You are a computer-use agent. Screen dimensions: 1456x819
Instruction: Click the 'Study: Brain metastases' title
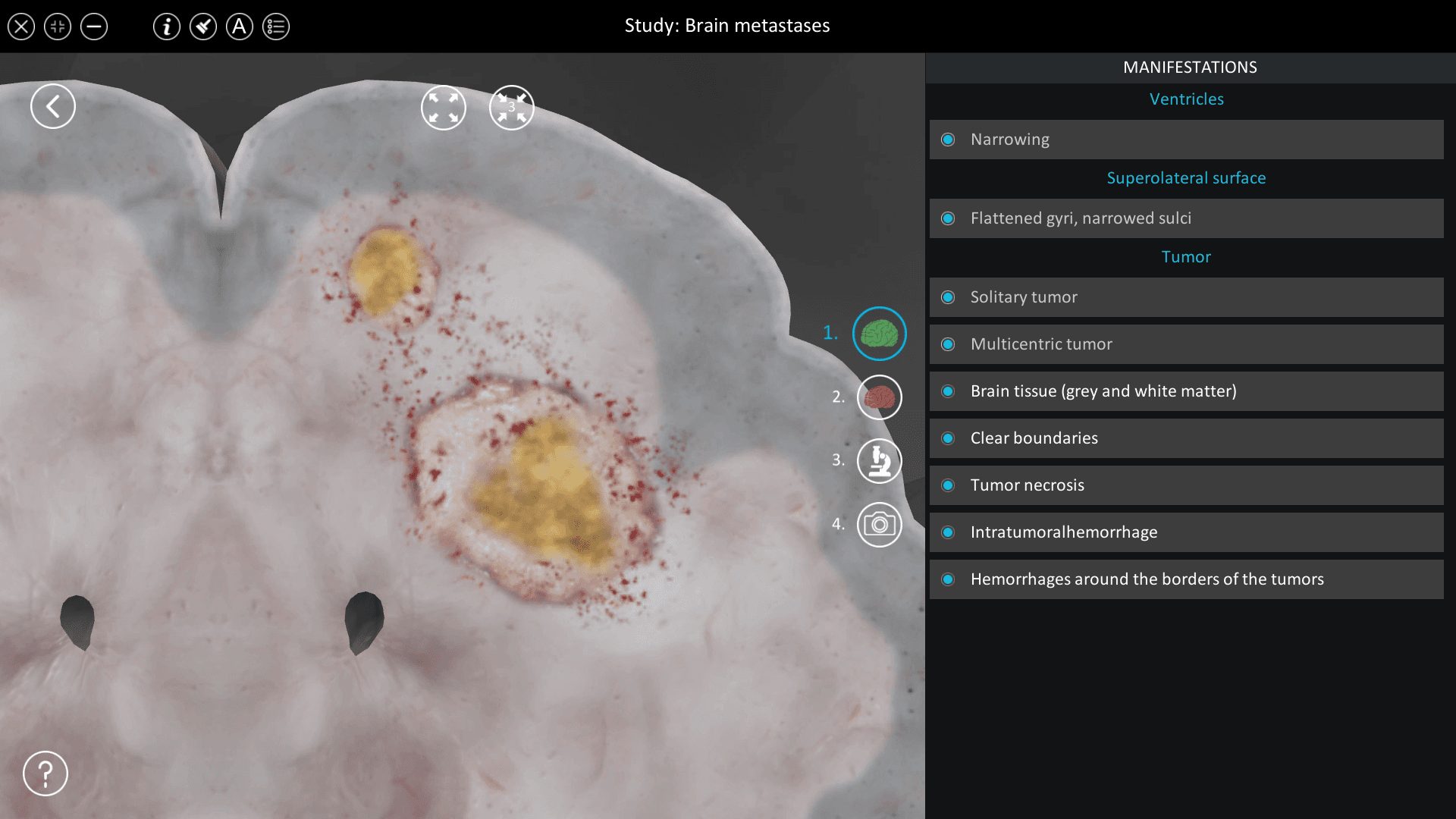click(x=727, y=26)
